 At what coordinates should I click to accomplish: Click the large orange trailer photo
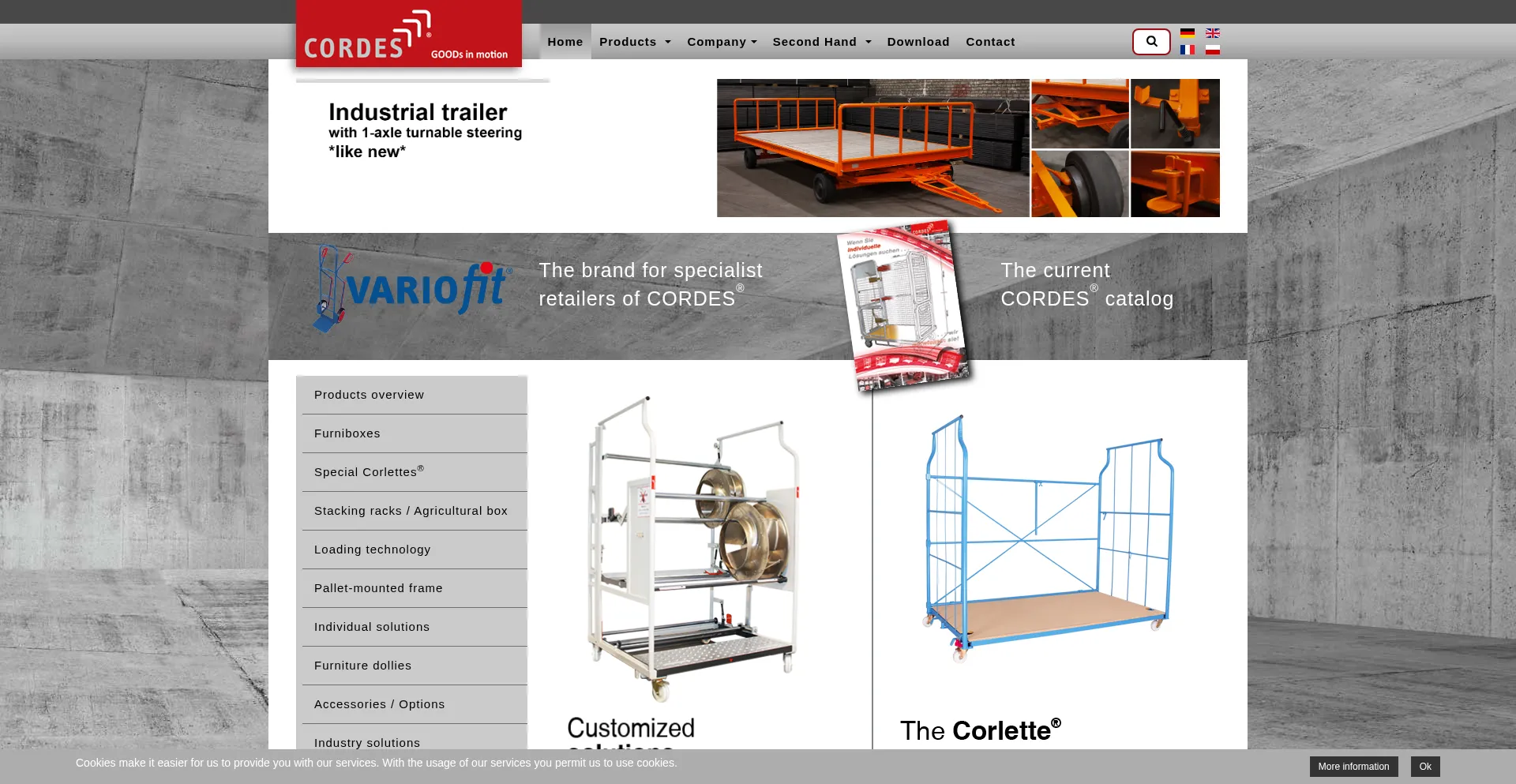tap(872, 148)
